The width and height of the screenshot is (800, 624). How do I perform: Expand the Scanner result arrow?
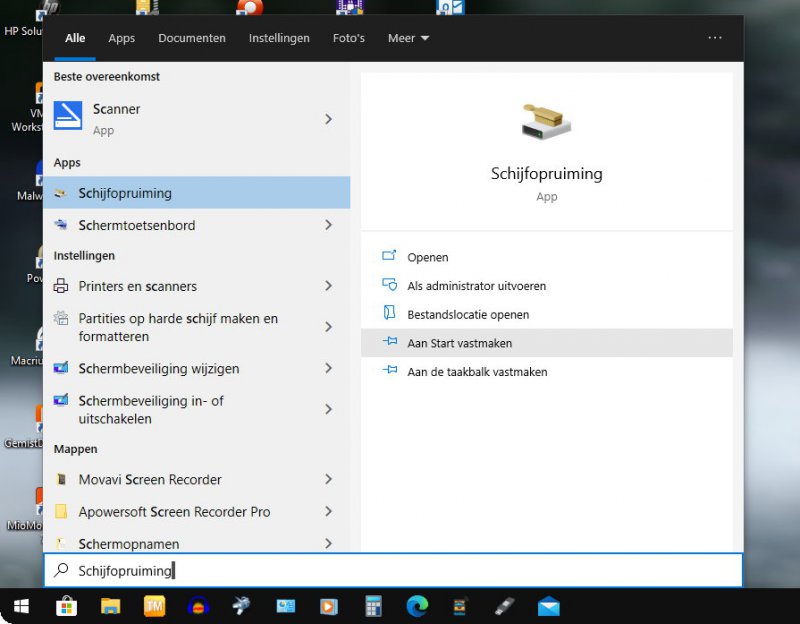(328, 119)
